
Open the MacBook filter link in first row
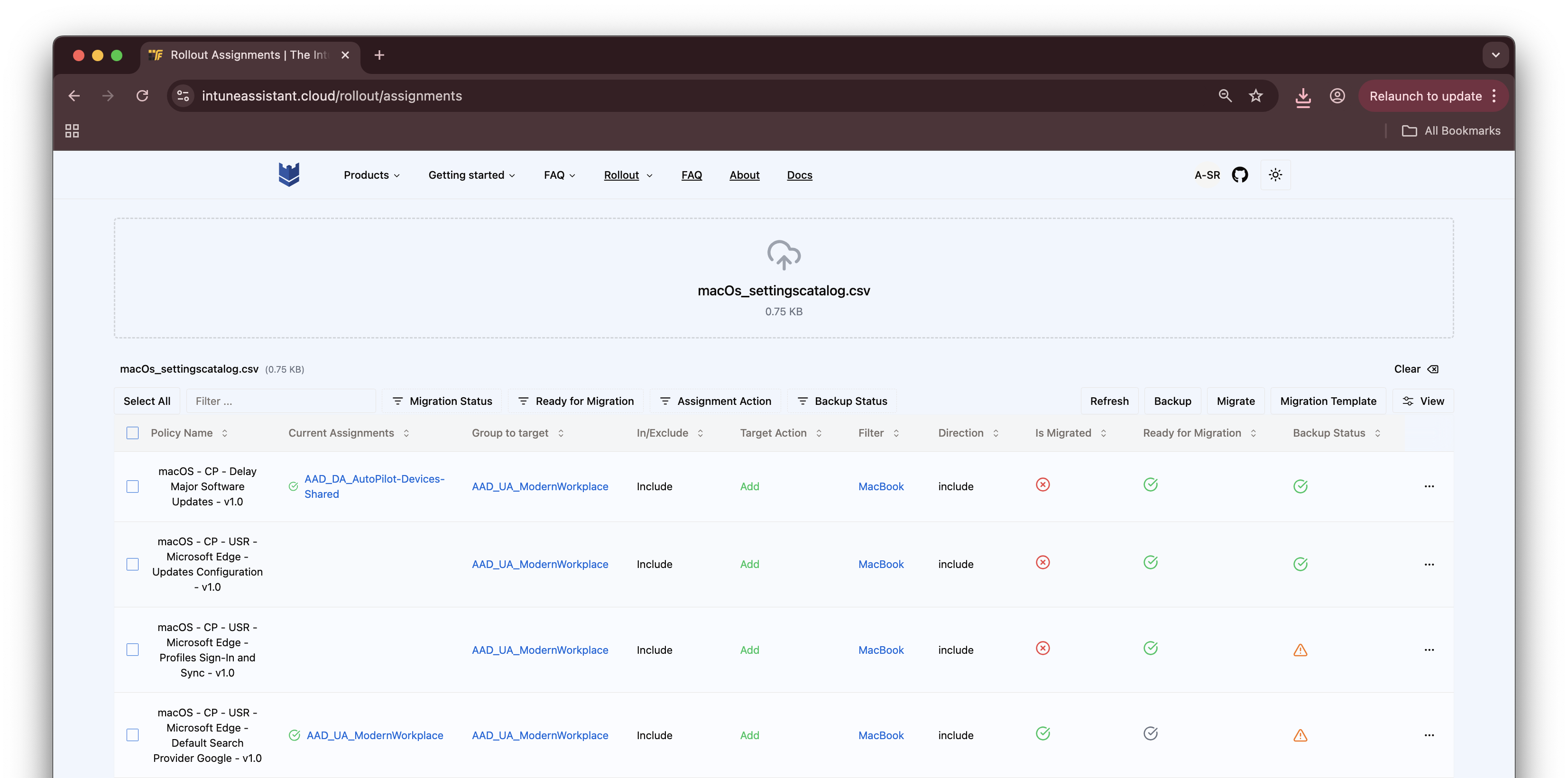881,486
